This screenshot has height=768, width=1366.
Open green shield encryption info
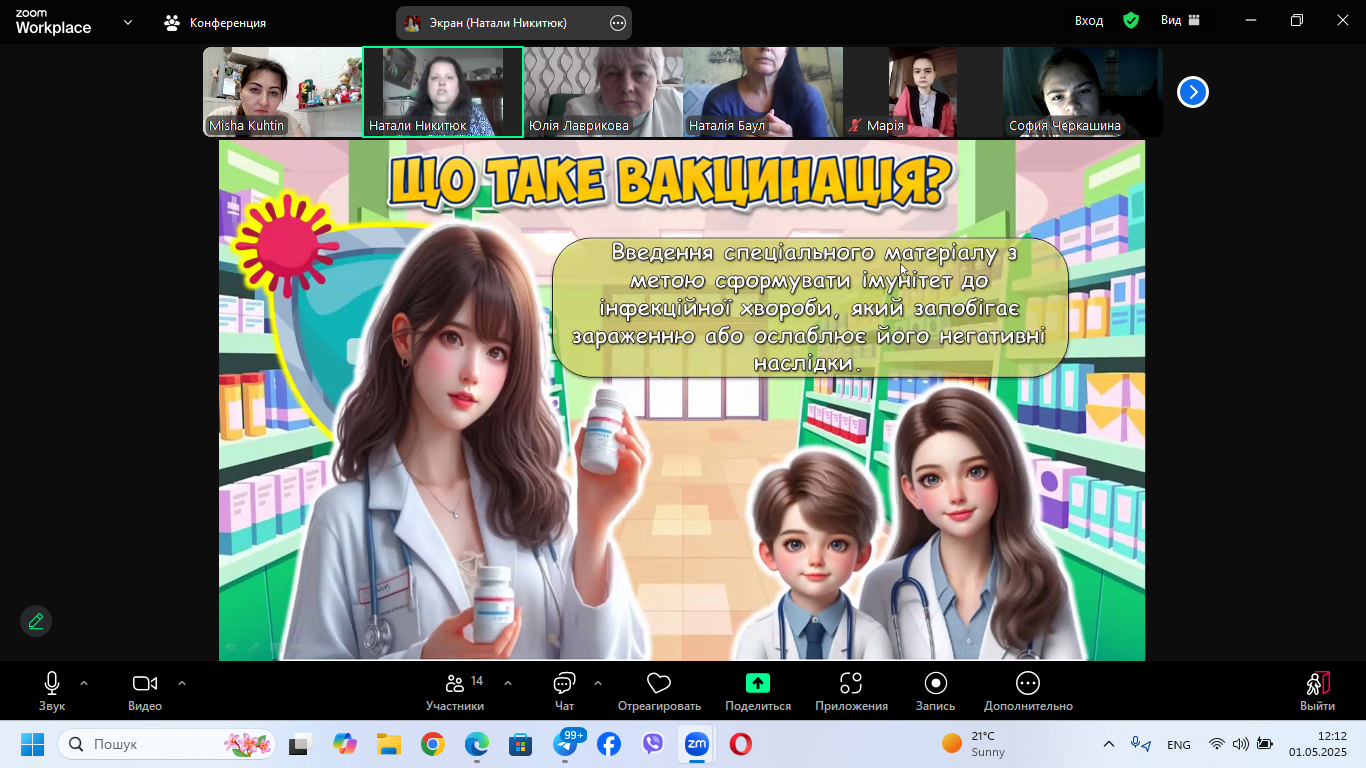click(1131, 21)
